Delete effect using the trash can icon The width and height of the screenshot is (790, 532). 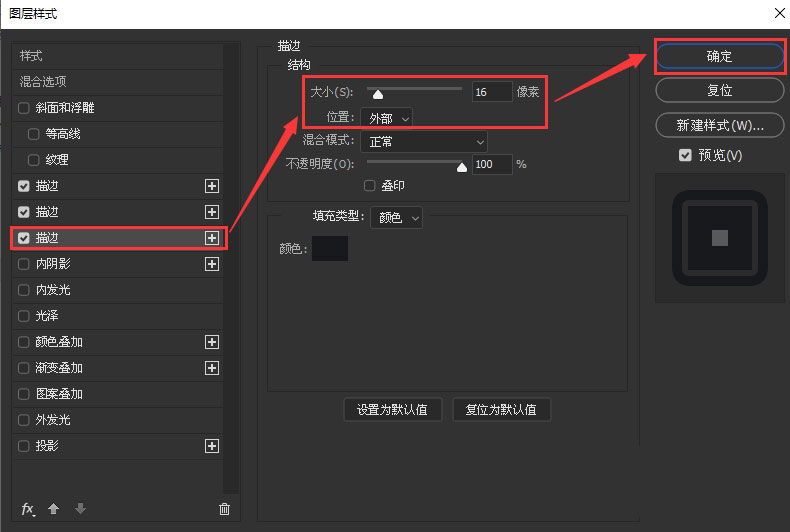[224, 509]
